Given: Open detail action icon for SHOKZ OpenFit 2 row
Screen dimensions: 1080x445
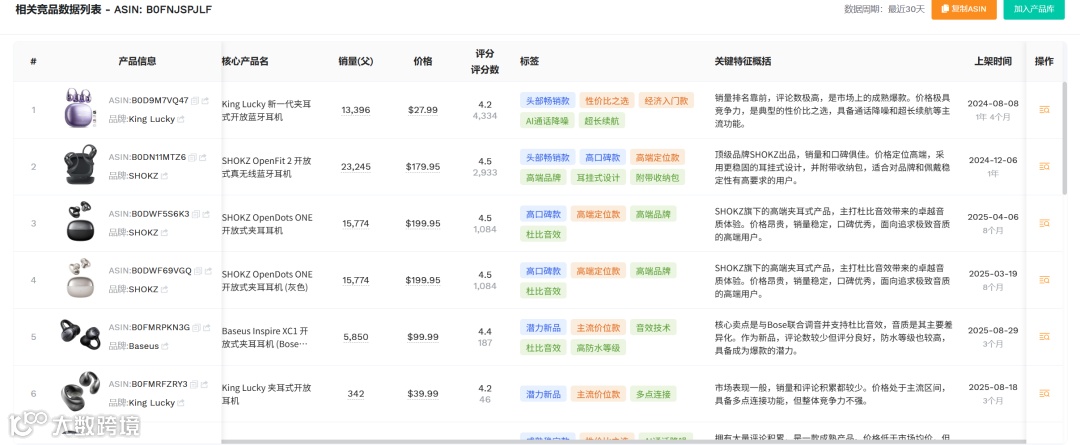Looking at the screenshot, I should (x=1044, y=167).
